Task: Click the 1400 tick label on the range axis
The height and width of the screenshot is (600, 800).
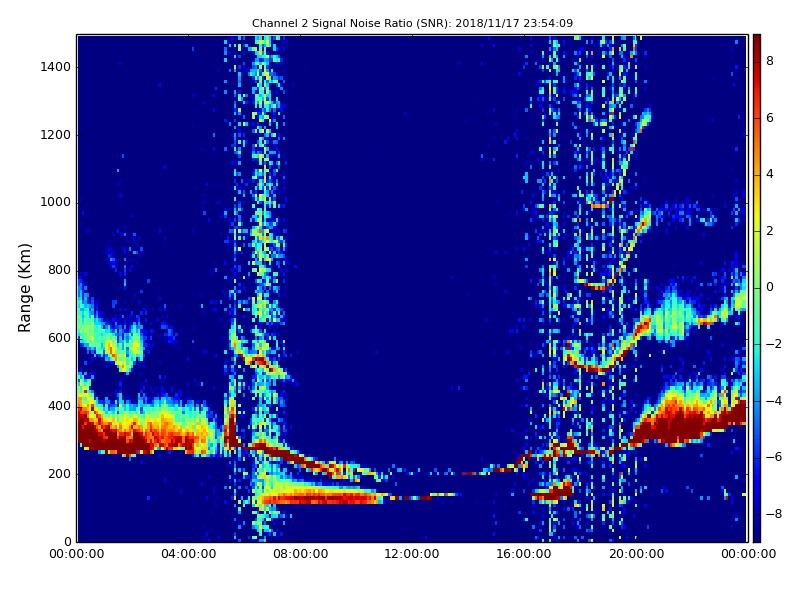Action: (x=56, y=67)
